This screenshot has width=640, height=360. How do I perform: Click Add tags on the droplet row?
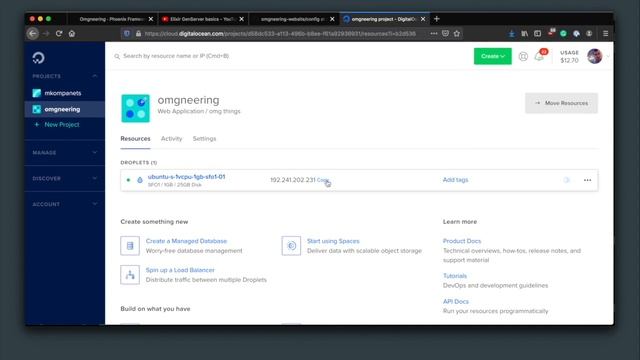[x=456, y=180]
